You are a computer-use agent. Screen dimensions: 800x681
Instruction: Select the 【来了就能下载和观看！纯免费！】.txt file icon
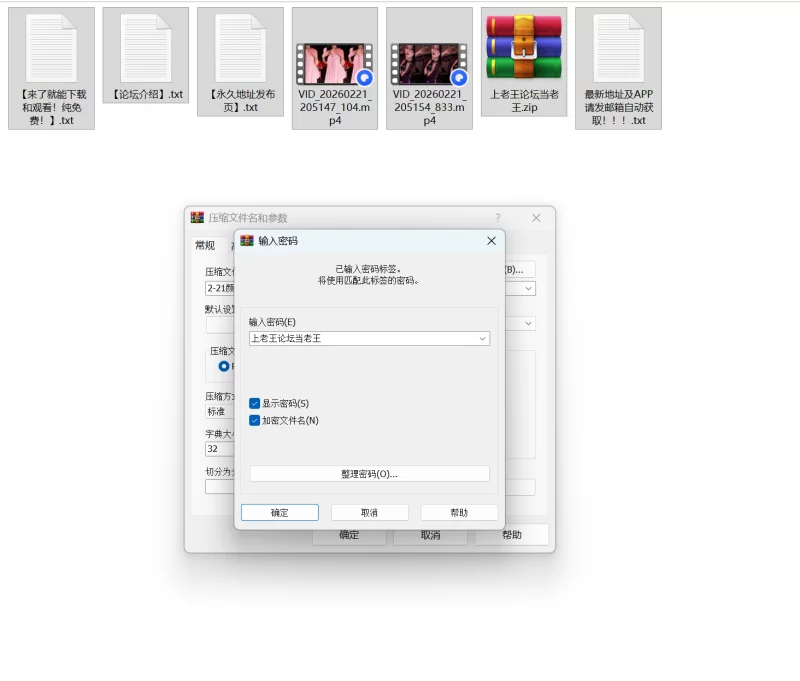(x=52, y=49)
